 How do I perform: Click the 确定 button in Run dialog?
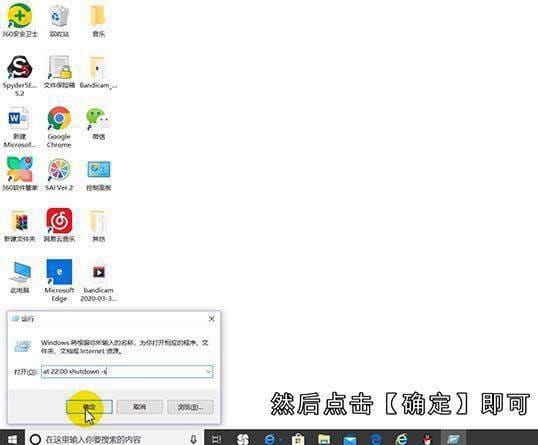(89, 407)
